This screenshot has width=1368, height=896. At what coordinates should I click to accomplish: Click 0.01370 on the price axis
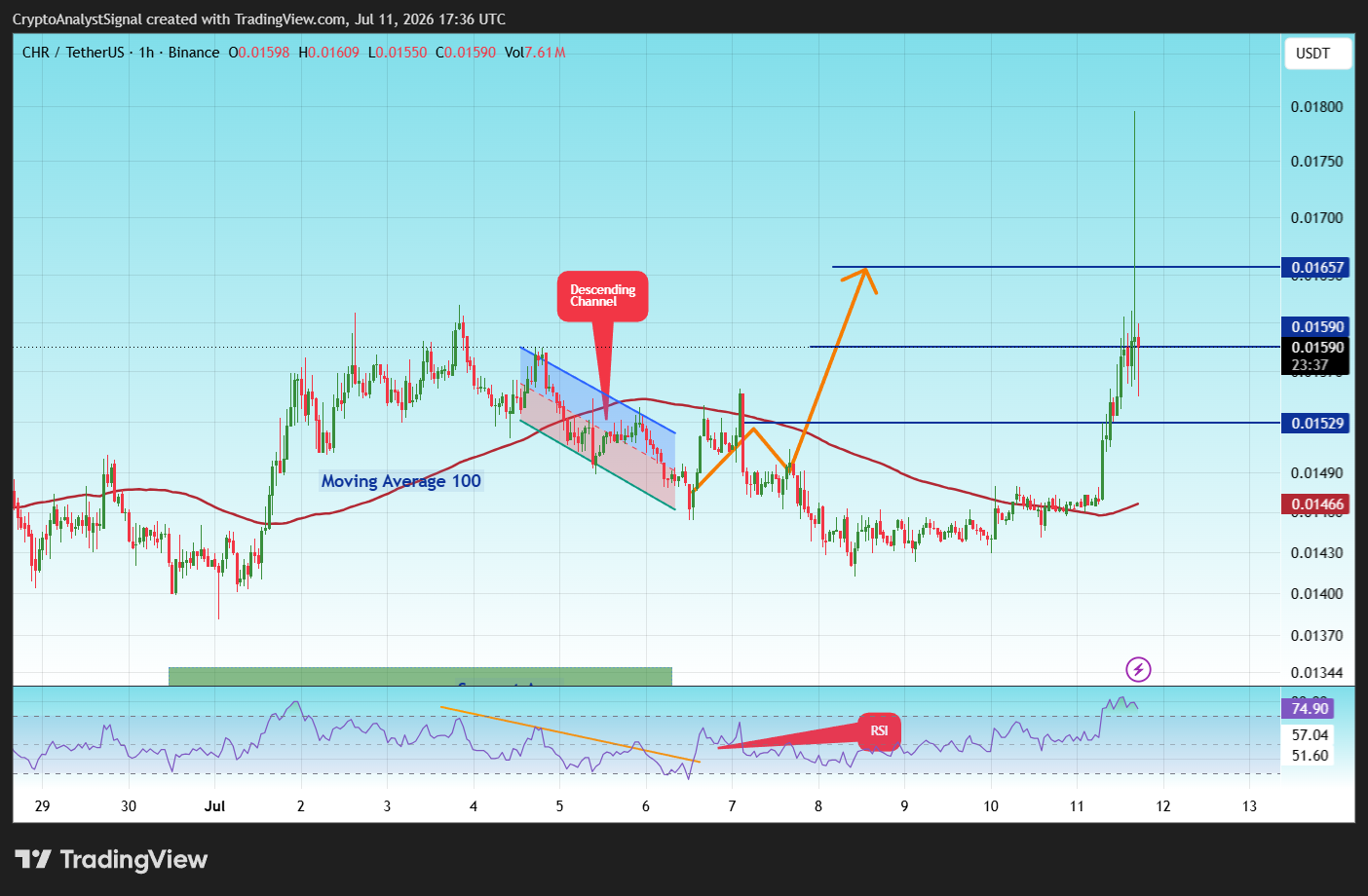(1317, 636)
